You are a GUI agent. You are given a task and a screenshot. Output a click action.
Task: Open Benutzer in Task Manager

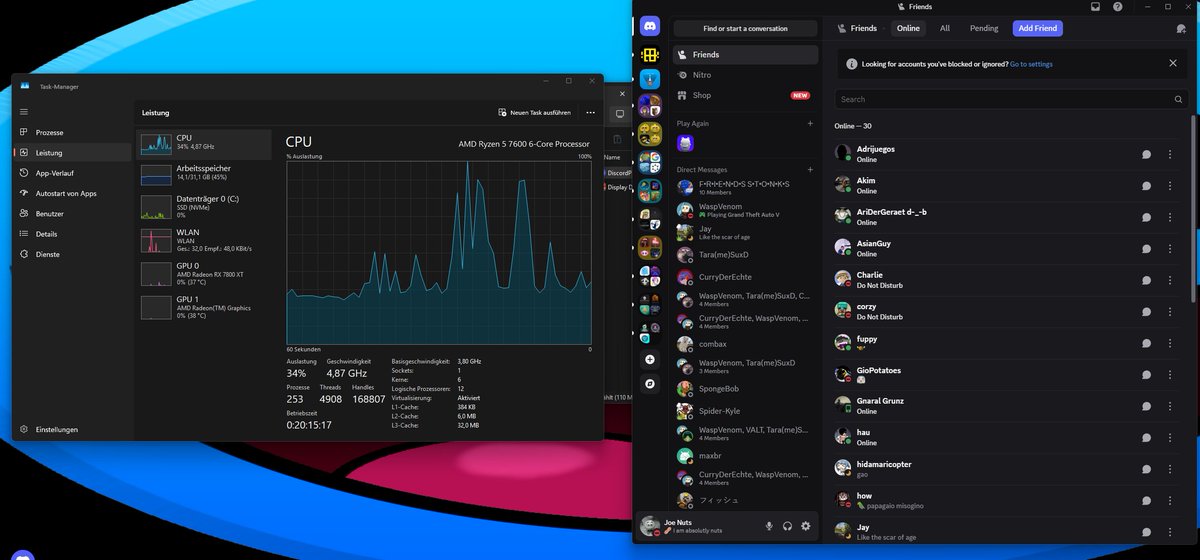(x=72, y=213)
